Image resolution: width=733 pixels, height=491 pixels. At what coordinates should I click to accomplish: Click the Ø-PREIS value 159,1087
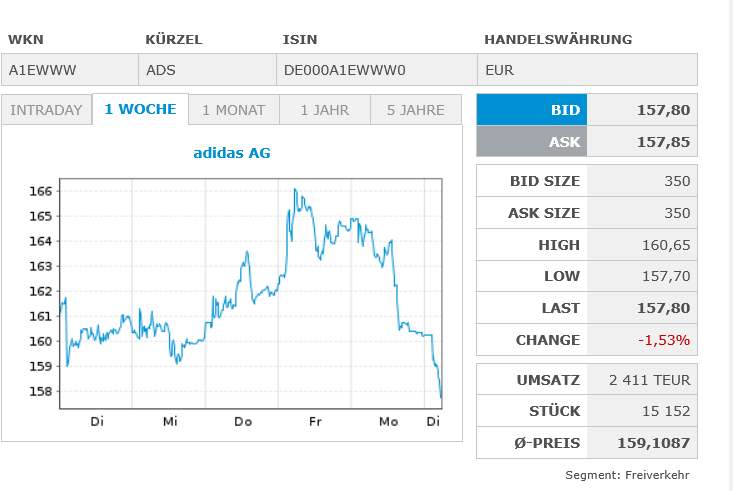pos(655,443)
